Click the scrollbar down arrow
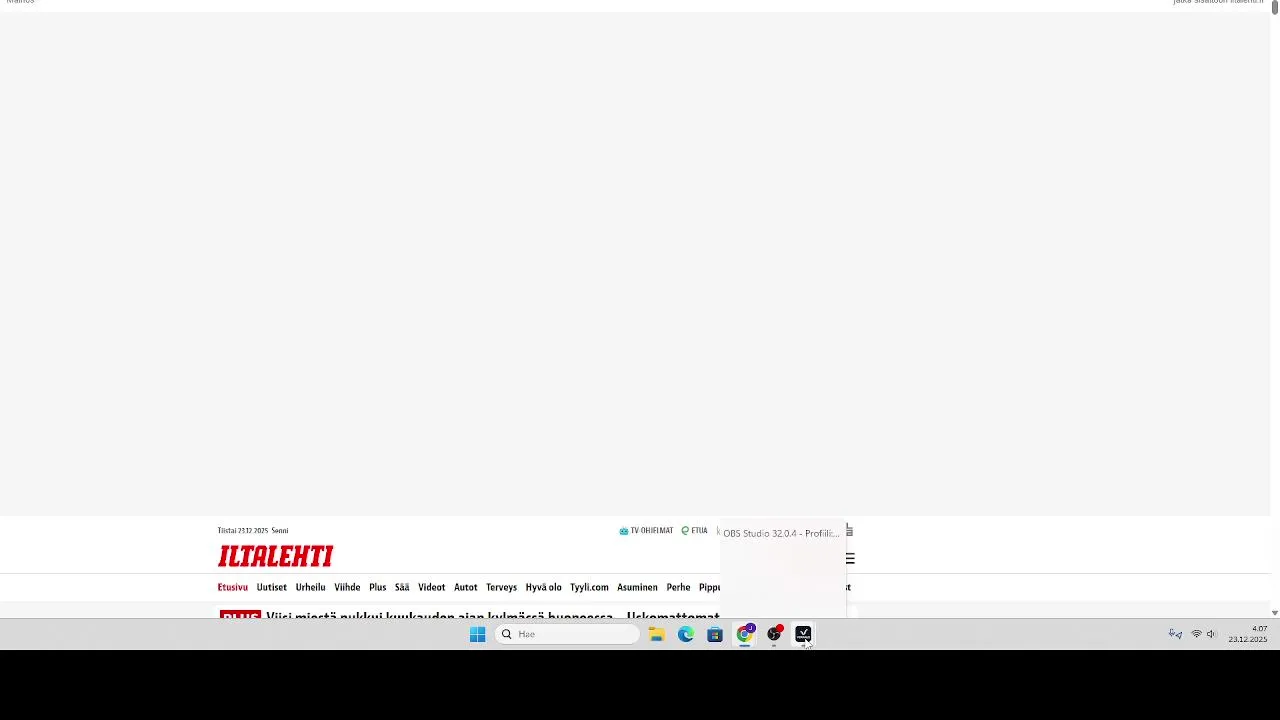 tap(1274, 612)
